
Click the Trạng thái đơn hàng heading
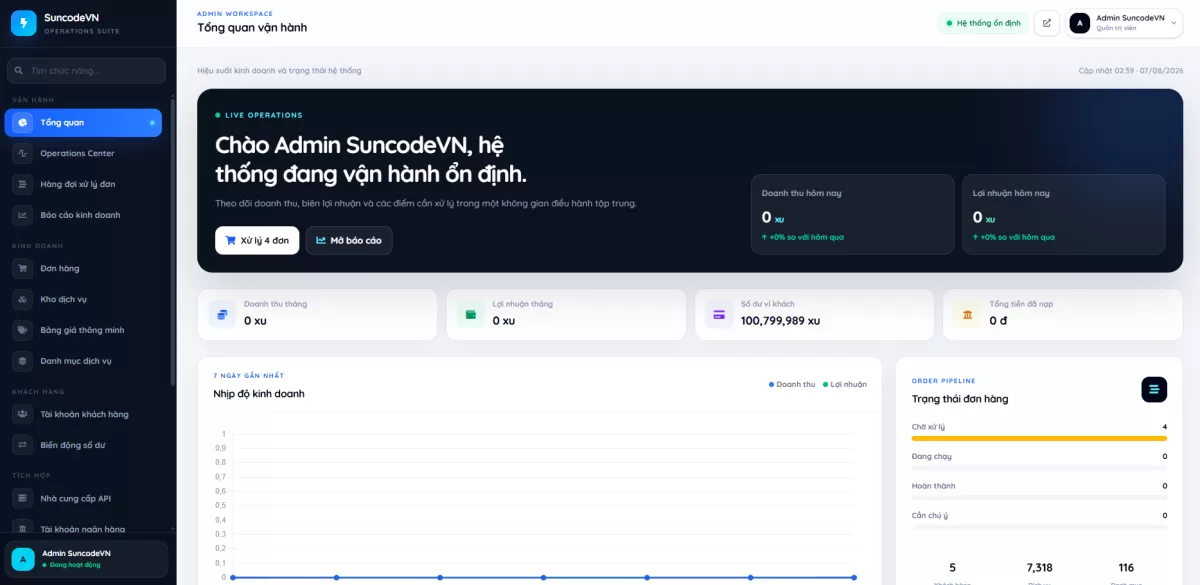point(960,399)
